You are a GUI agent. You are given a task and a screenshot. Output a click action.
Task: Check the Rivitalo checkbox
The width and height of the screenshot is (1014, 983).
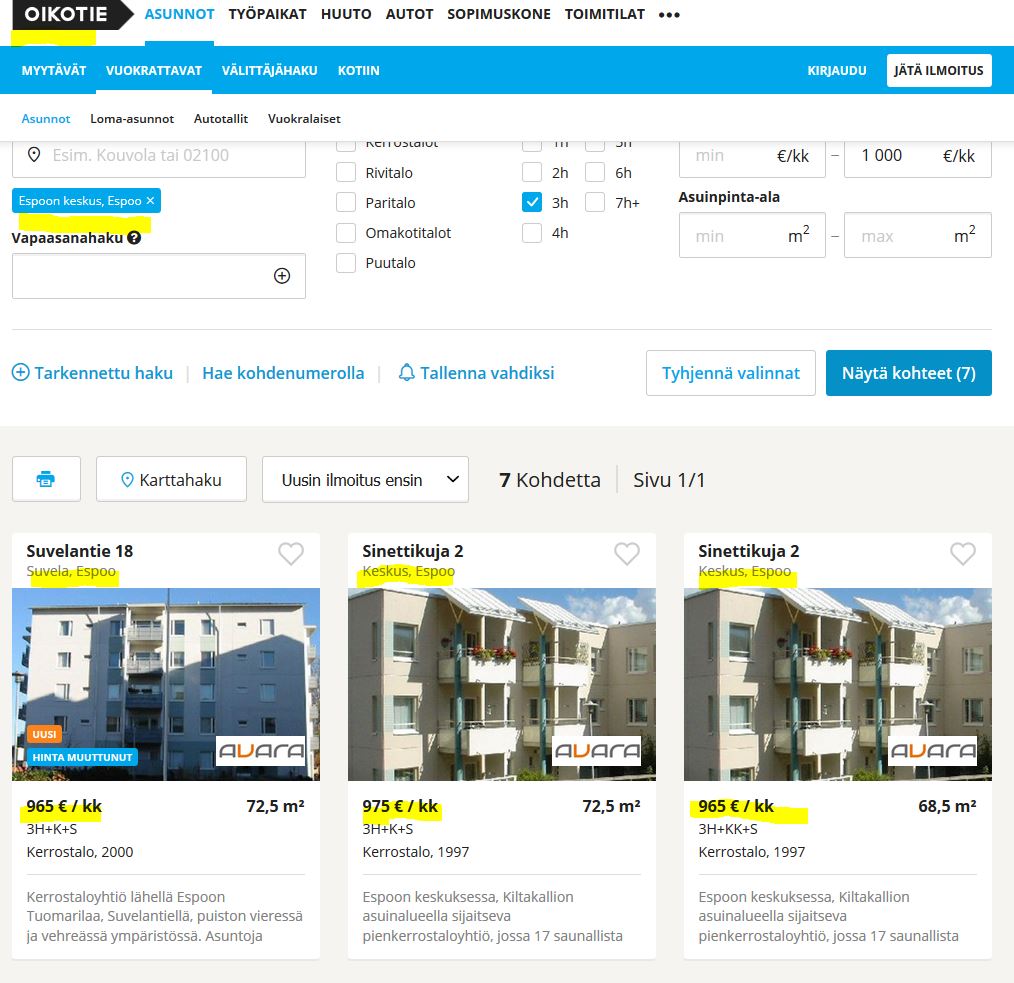(346, 173)
